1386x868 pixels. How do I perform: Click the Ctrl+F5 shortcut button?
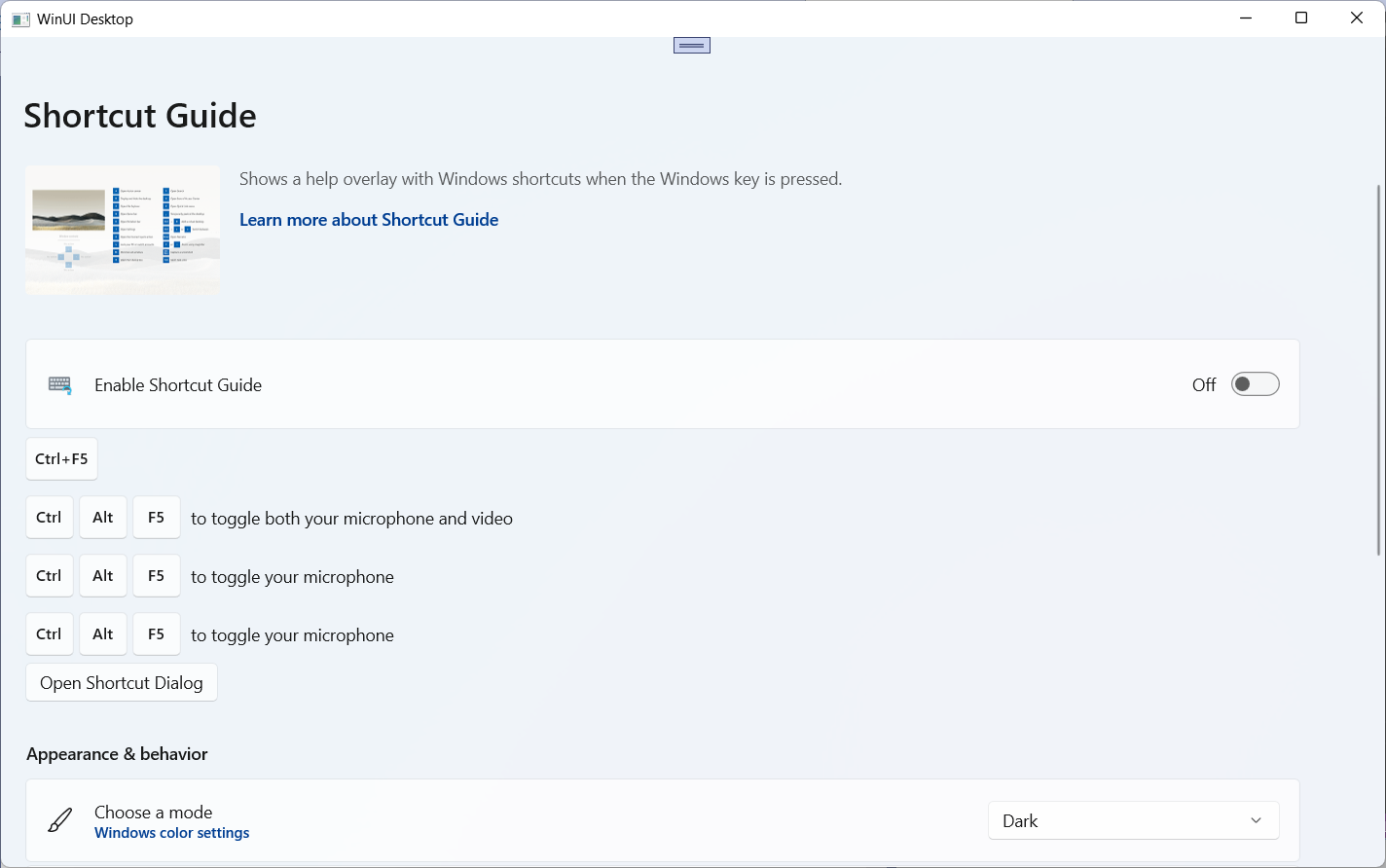tap(61, 458)
